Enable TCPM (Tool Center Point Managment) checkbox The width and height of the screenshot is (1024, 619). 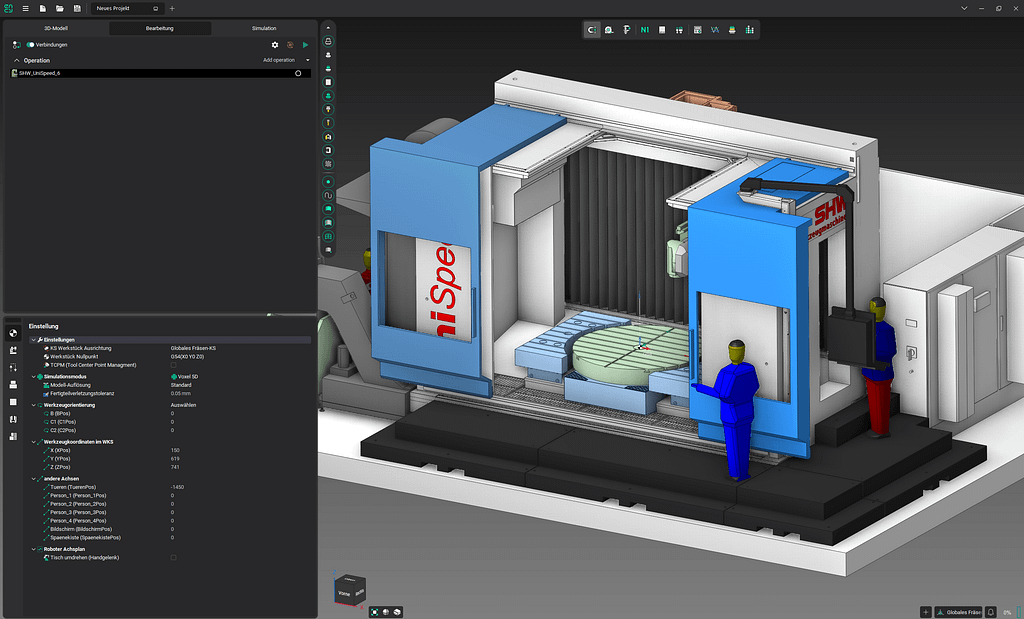click(x=173, y=365)
